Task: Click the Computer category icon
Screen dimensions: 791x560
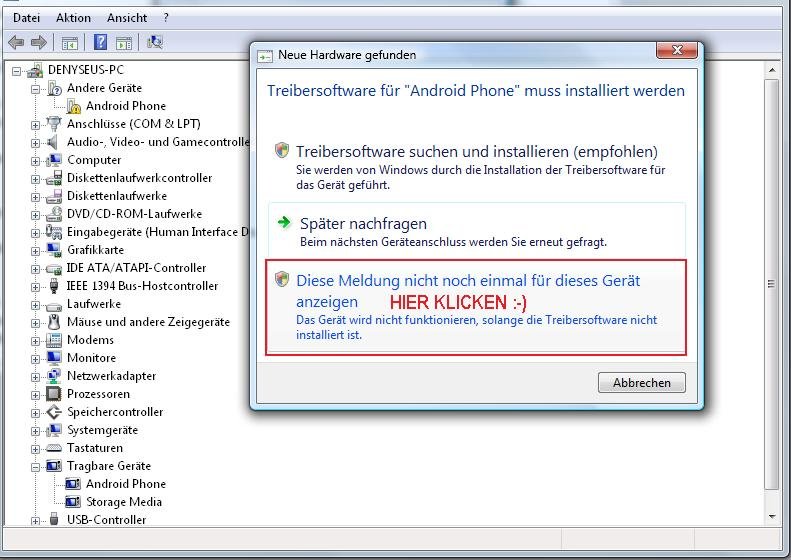Action: [54, 160]
